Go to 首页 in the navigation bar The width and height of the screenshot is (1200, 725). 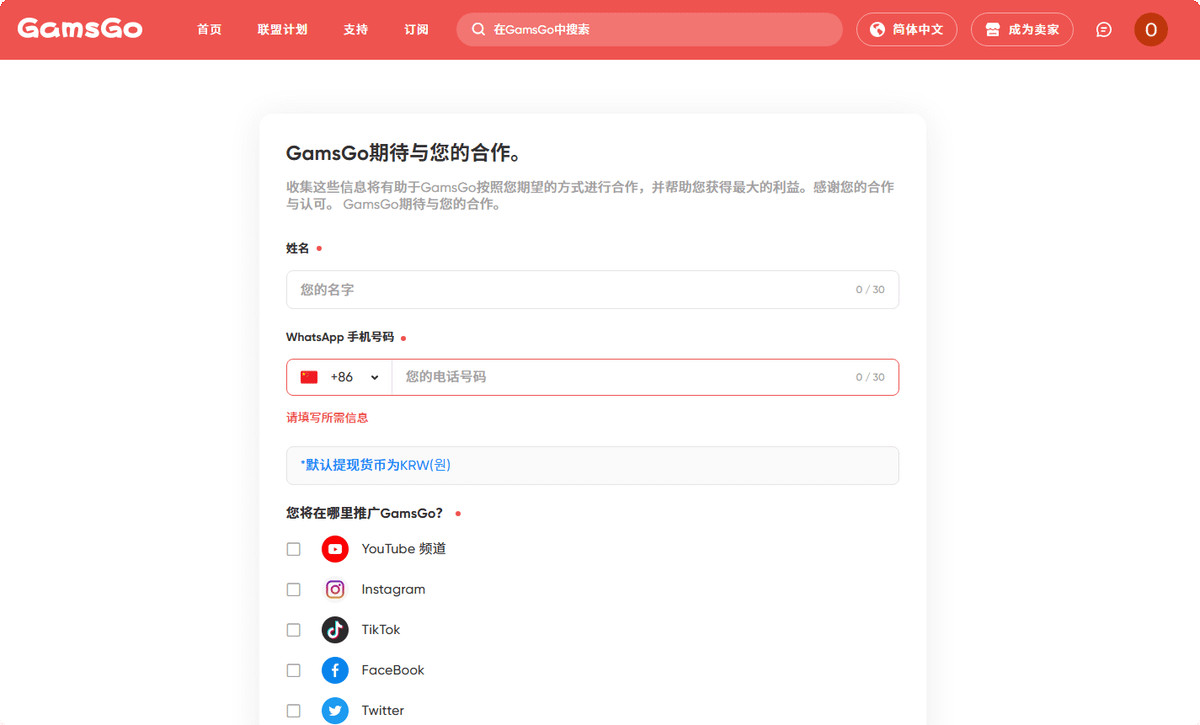click(x=209, y=29)
